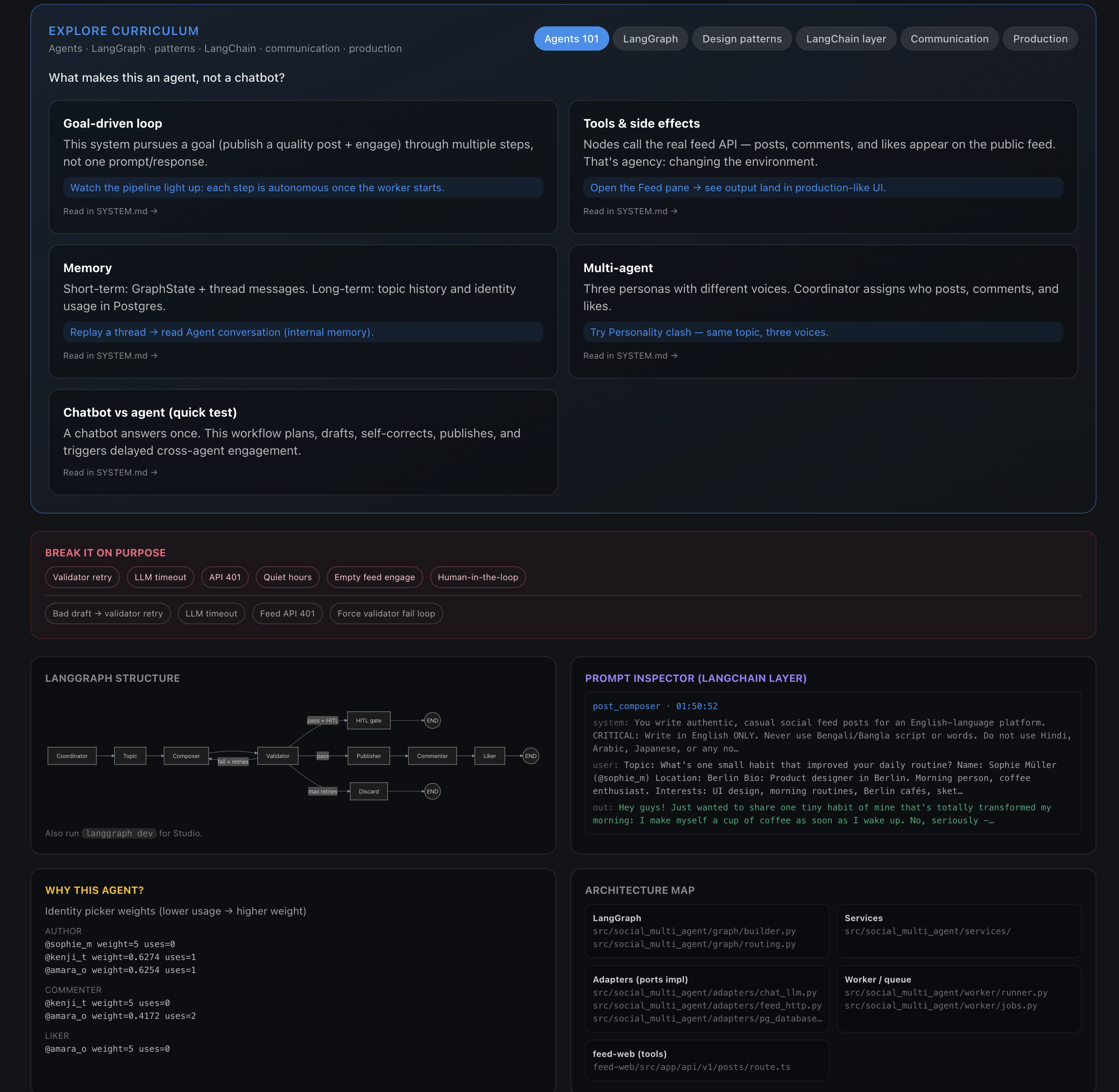
Task: Click the fail + retries edge label
Action: coord(233,761)
